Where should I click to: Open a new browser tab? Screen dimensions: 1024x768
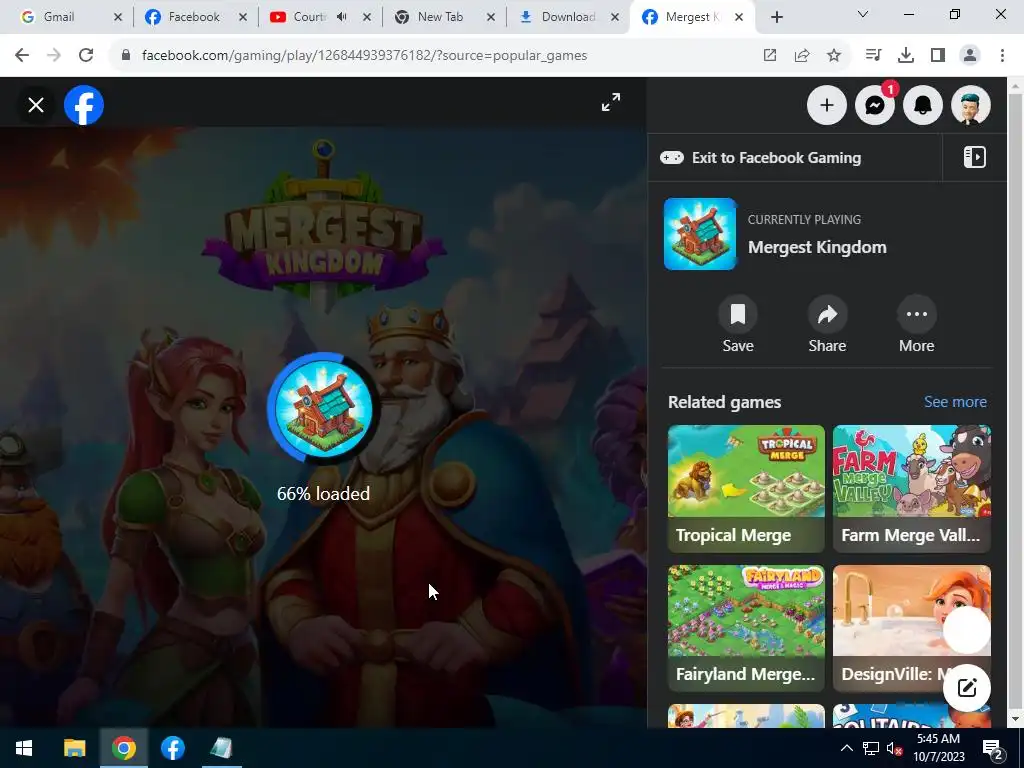(x=776, y=17)
